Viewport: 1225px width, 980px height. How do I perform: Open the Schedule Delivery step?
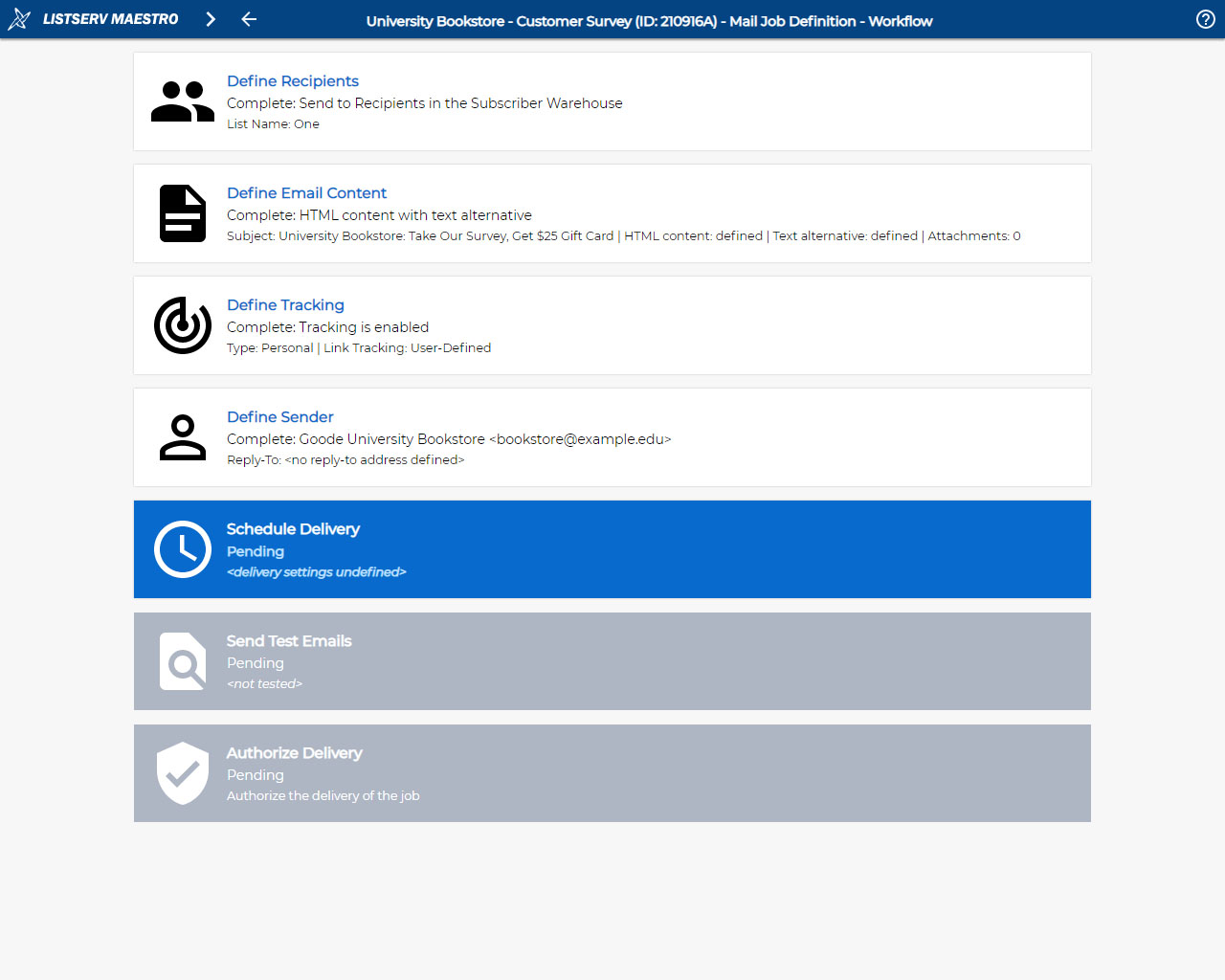point(612,549)
